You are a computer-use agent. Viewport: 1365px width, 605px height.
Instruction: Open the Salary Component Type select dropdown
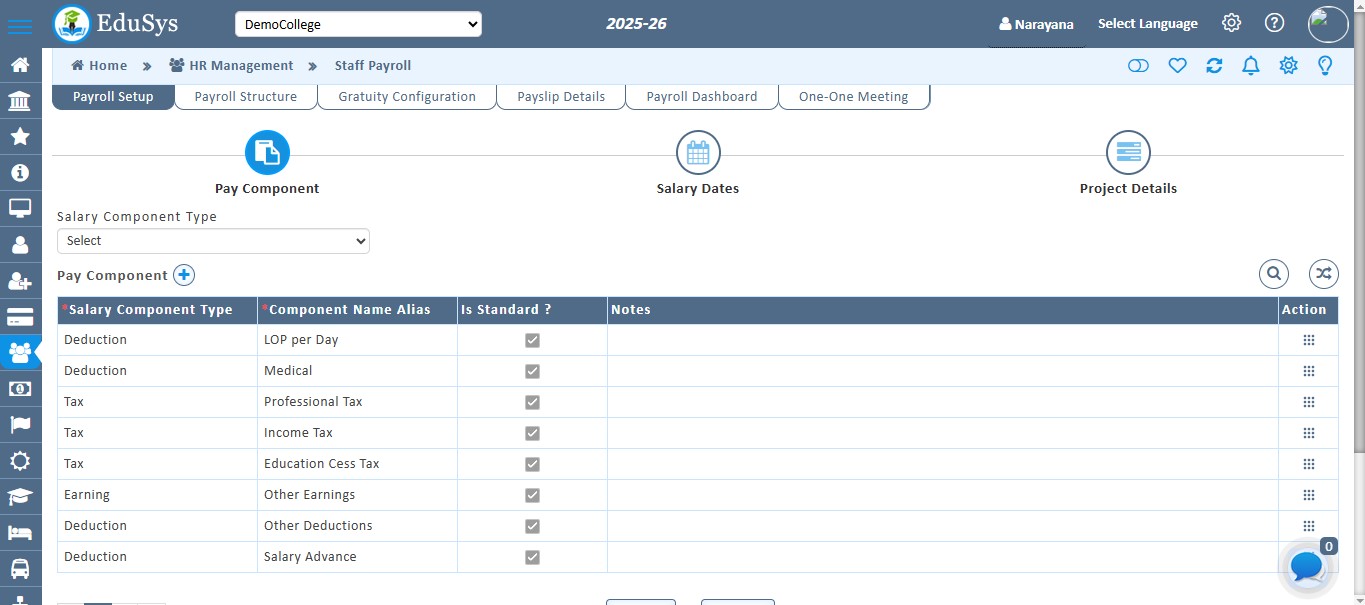(x=213, y=240)
